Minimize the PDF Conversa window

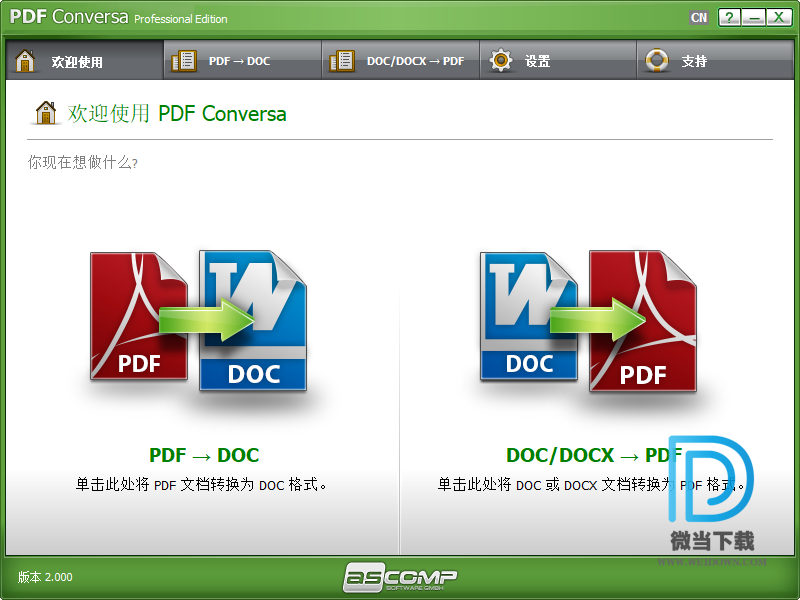point(754,18)
